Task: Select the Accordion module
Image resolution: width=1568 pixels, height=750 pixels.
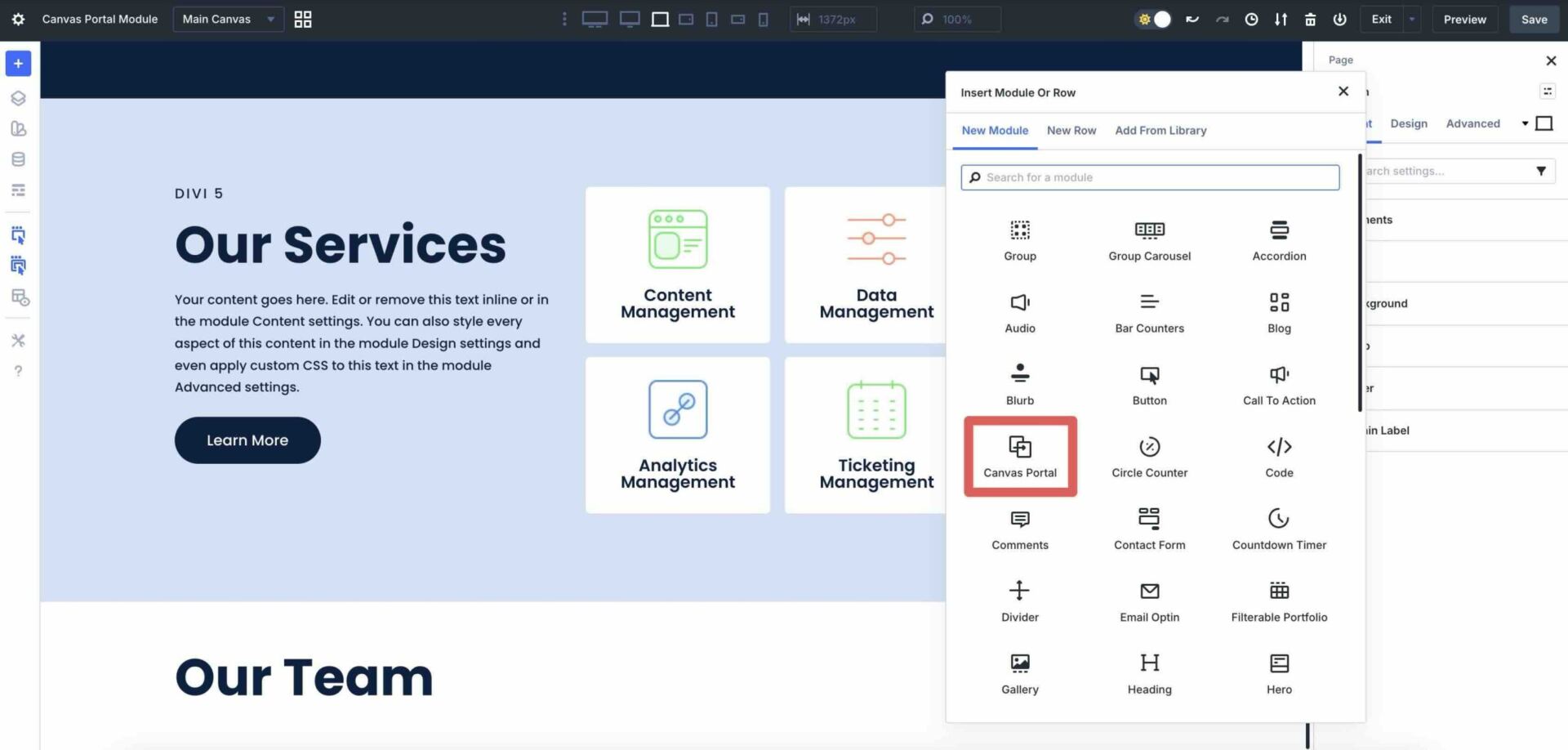Action: [x=1278, y=239]
